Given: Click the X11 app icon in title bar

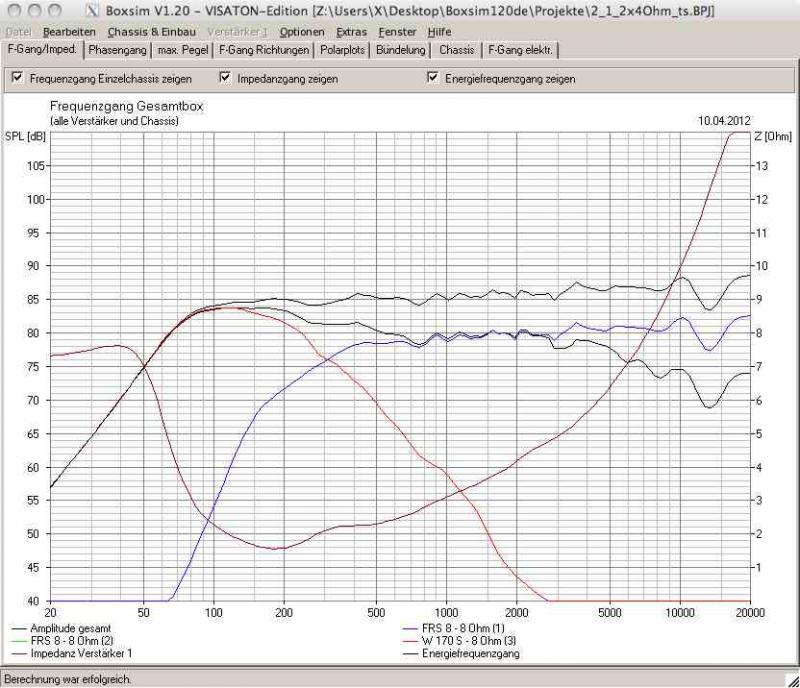Looking at the screenshot, I should click(92, 10).
